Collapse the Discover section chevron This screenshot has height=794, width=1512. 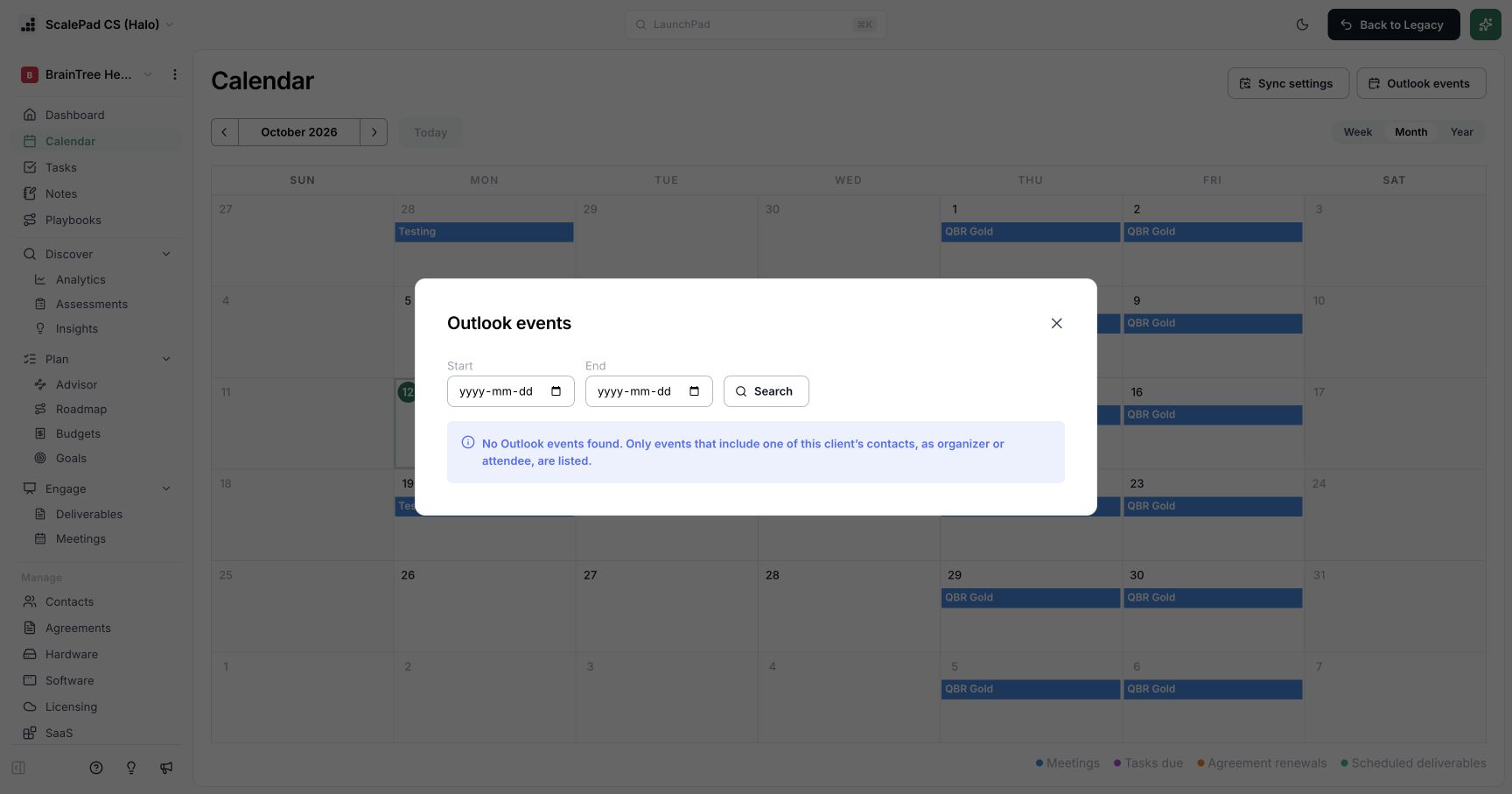tap(166, 254)
